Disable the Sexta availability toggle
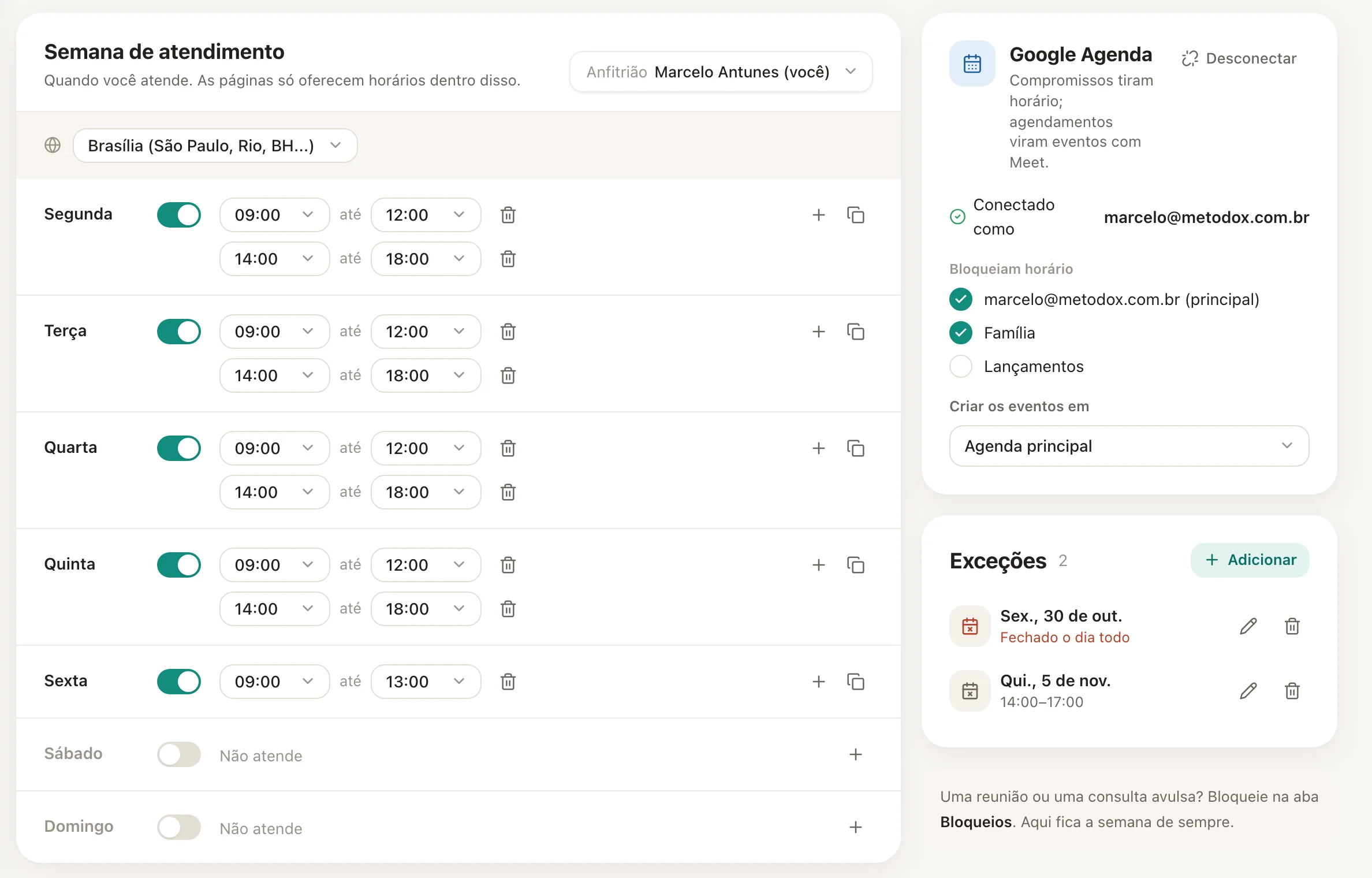This screenshot has height=878, width=1372. click(179, 682)
